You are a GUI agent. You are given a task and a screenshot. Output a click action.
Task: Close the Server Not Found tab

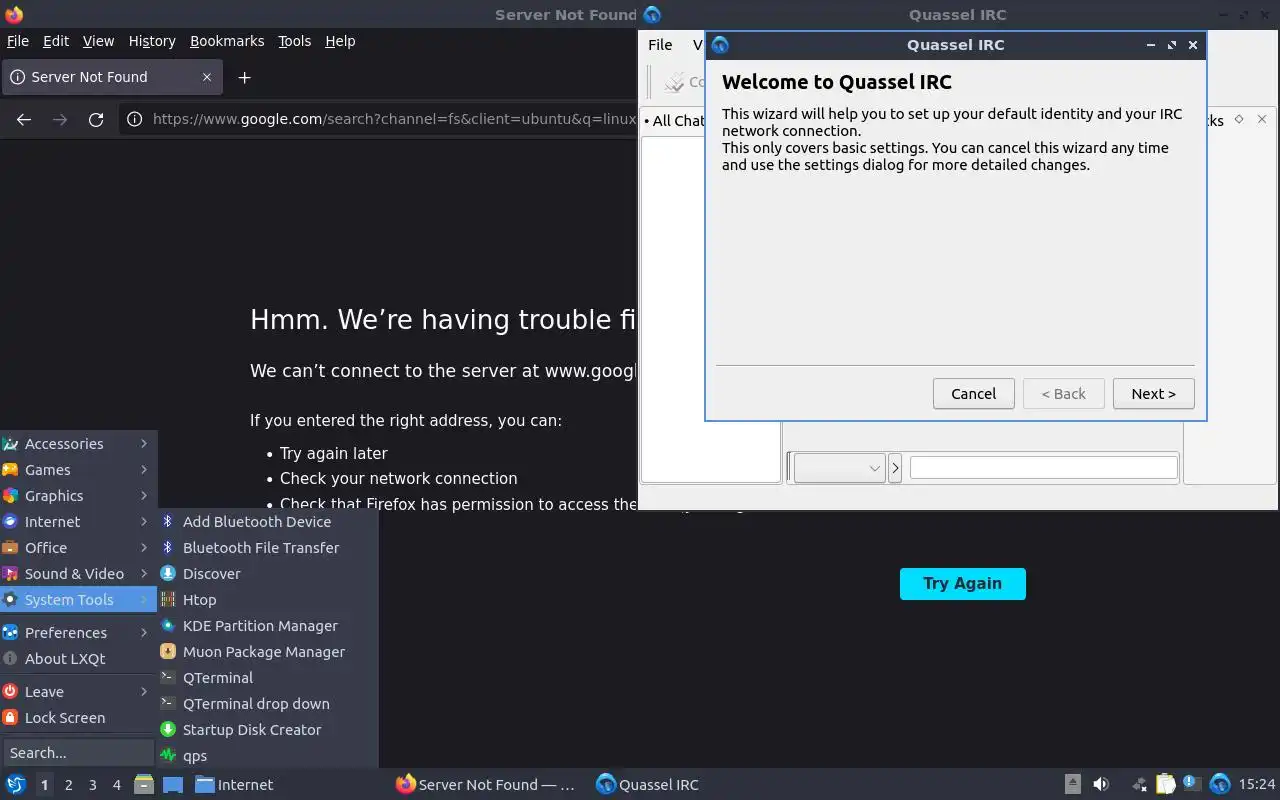tap(207, 77)
